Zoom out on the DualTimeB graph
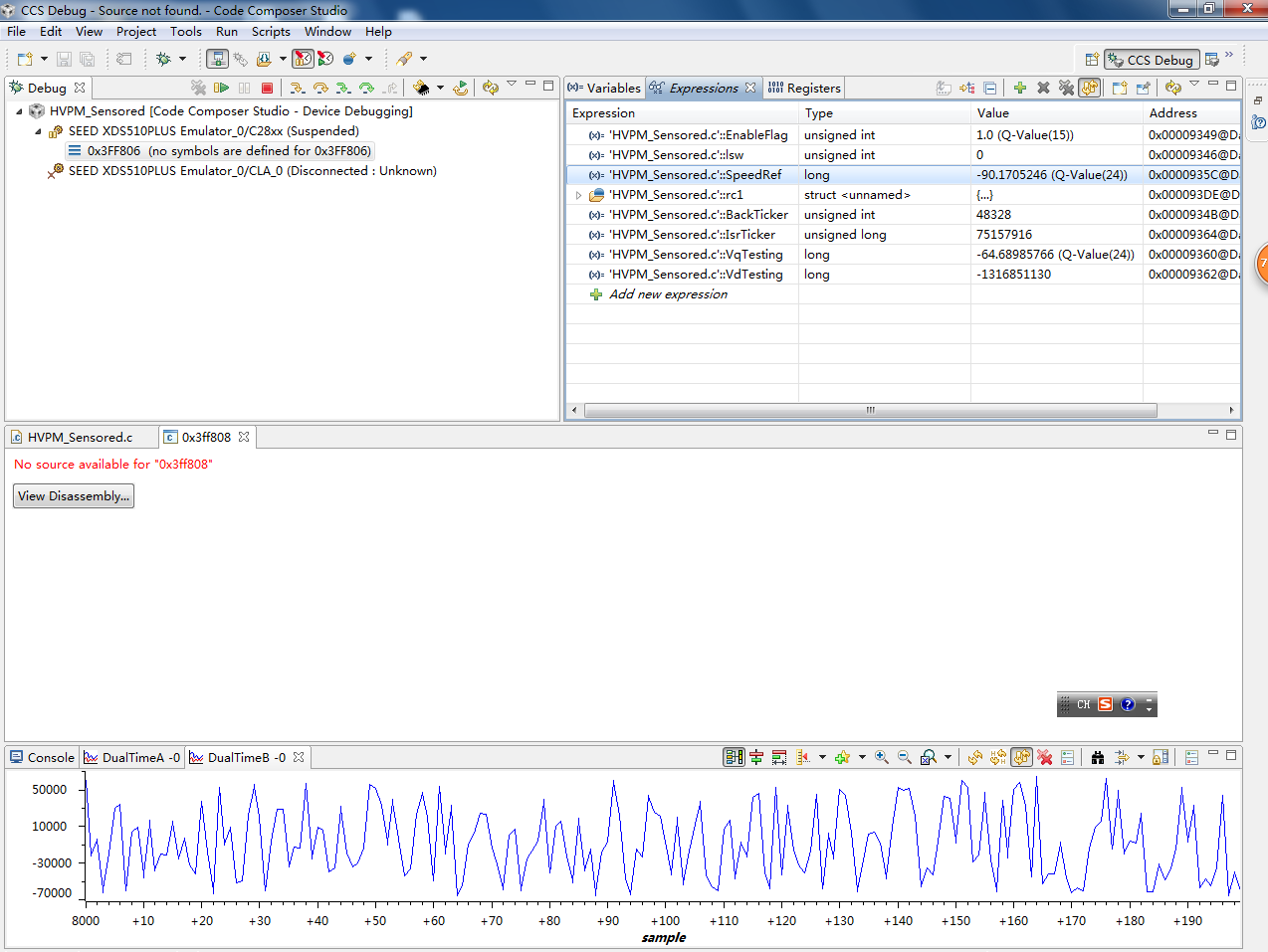Viewport: 1268px width, 952px height. coord(904,757)
